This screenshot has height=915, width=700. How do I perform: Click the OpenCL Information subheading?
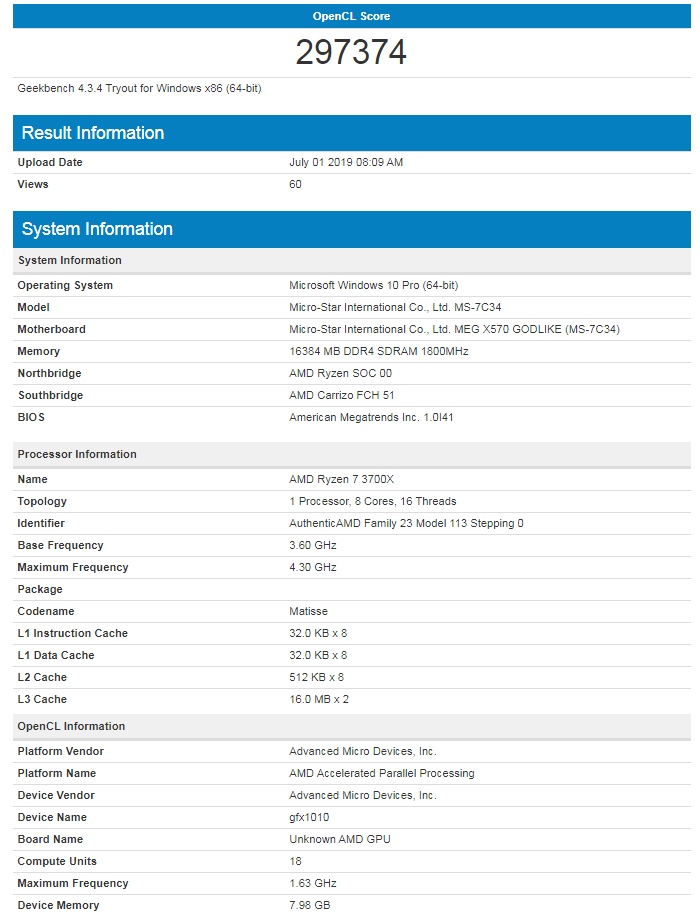pyautogui.click(x=71, y=726)
